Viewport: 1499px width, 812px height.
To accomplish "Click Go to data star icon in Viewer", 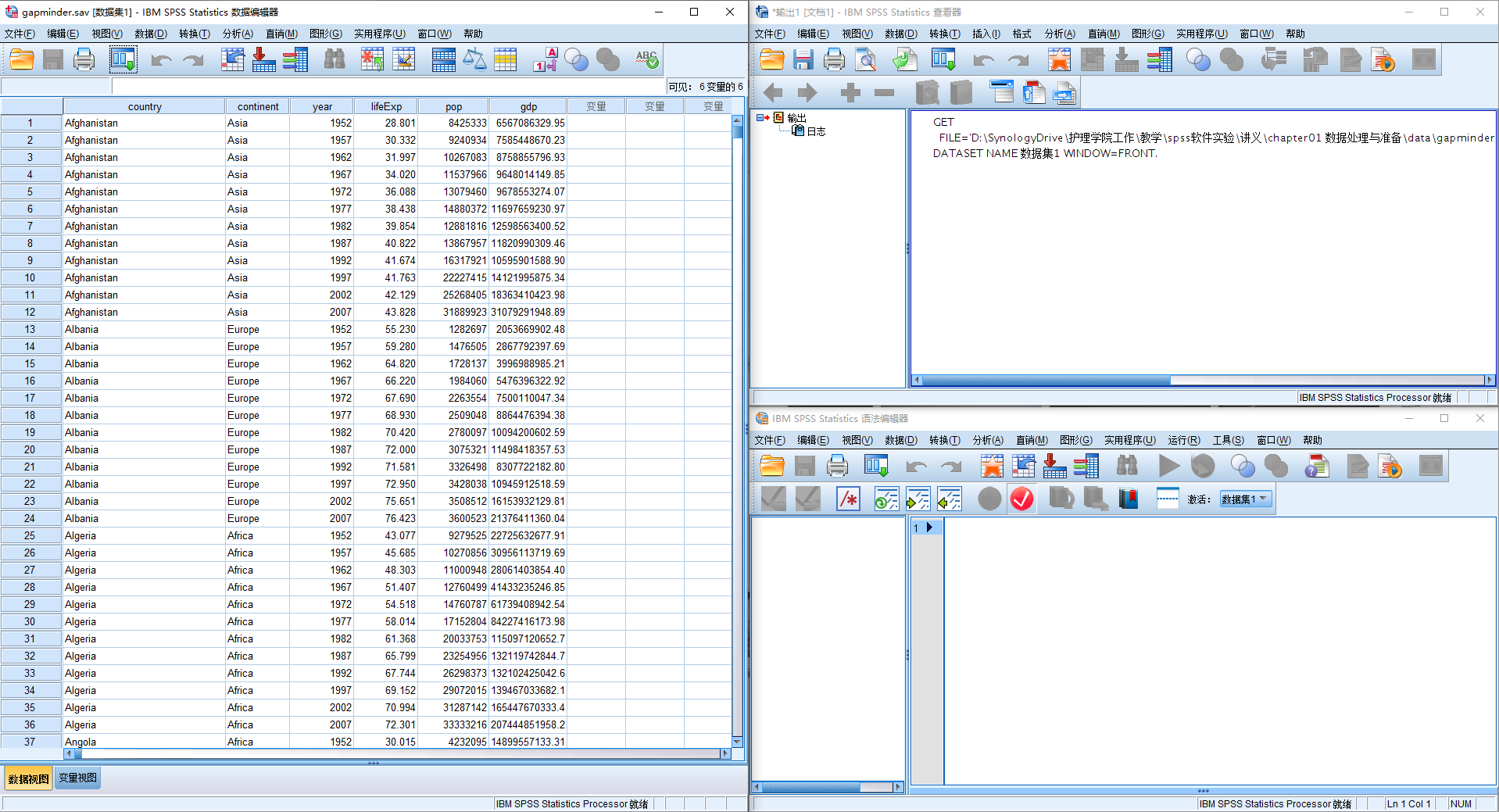I will pyautogui.click(x=1059, y=59).
